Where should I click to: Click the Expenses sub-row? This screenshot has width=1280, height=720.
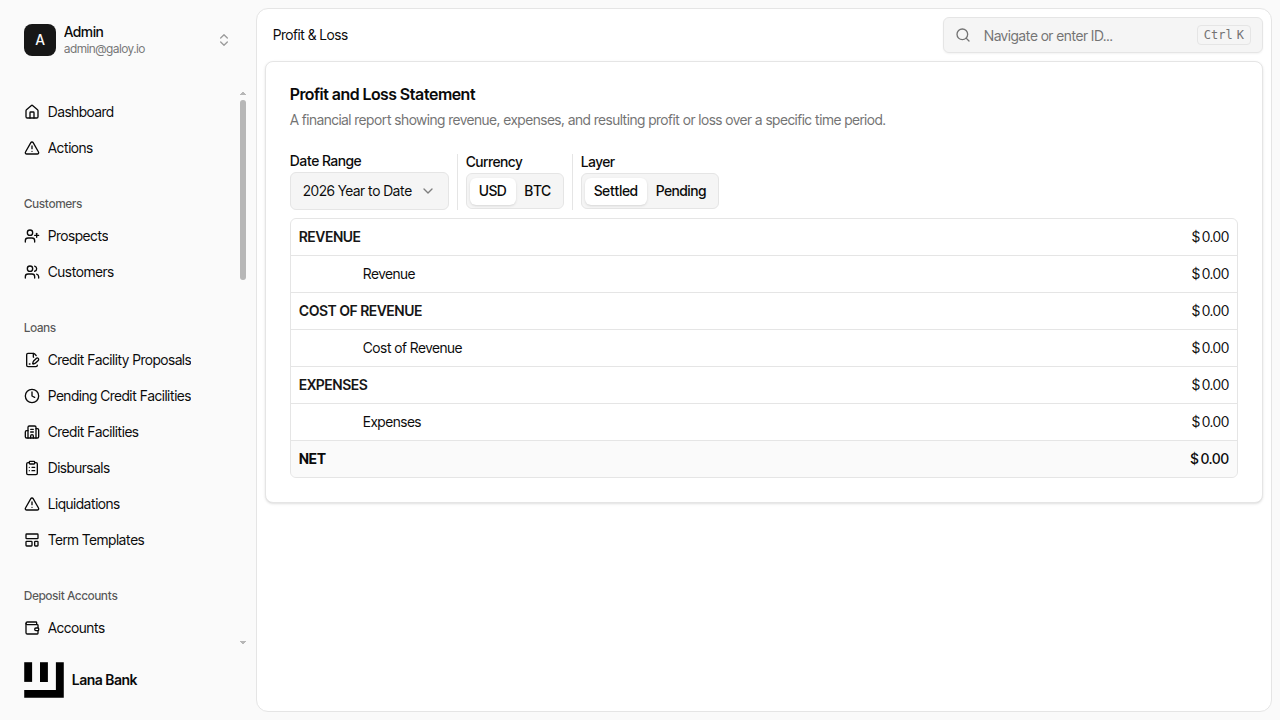764,422
